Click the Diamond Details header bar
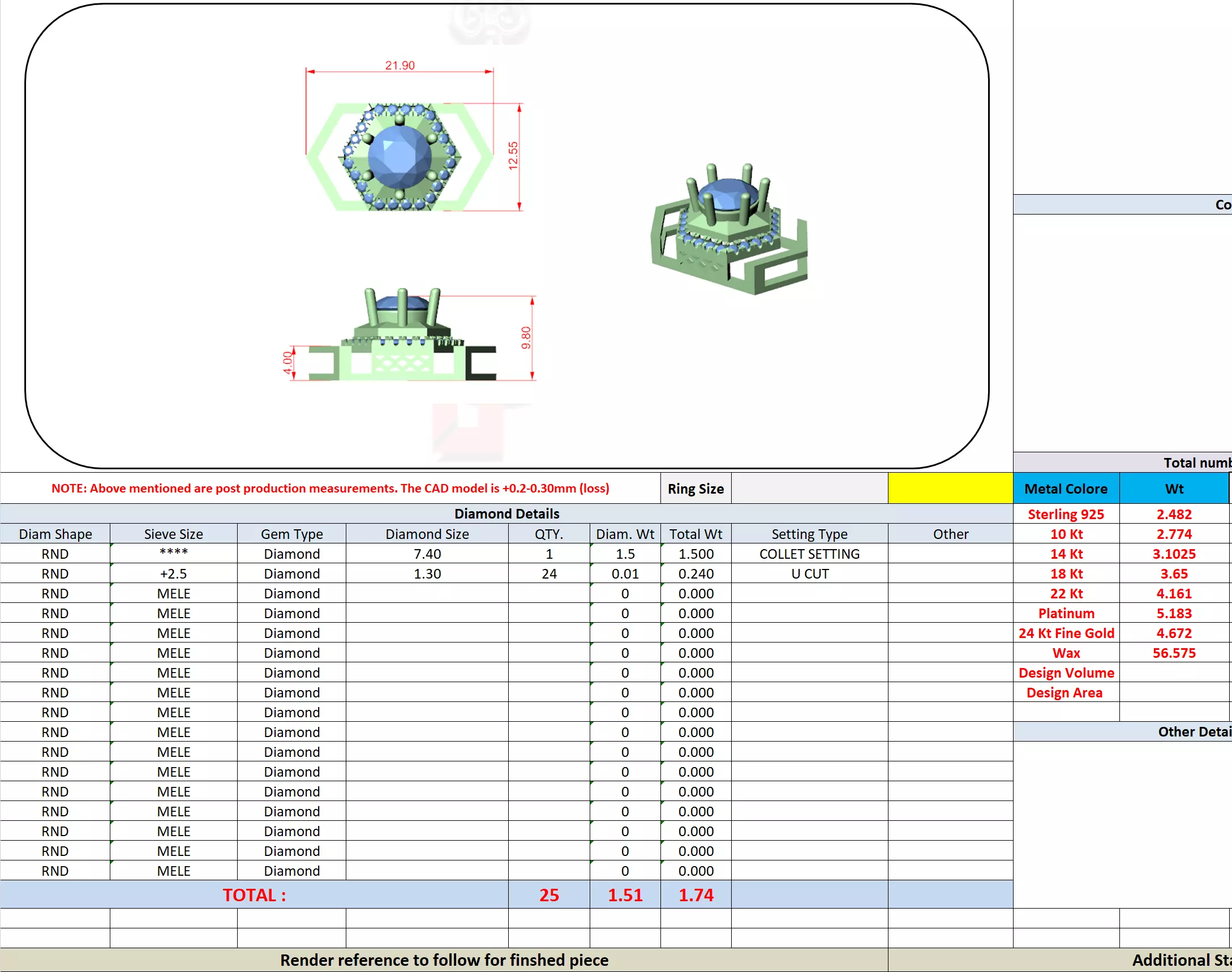The width and height of the screenshot is (1232, 972). coord(506,513)
